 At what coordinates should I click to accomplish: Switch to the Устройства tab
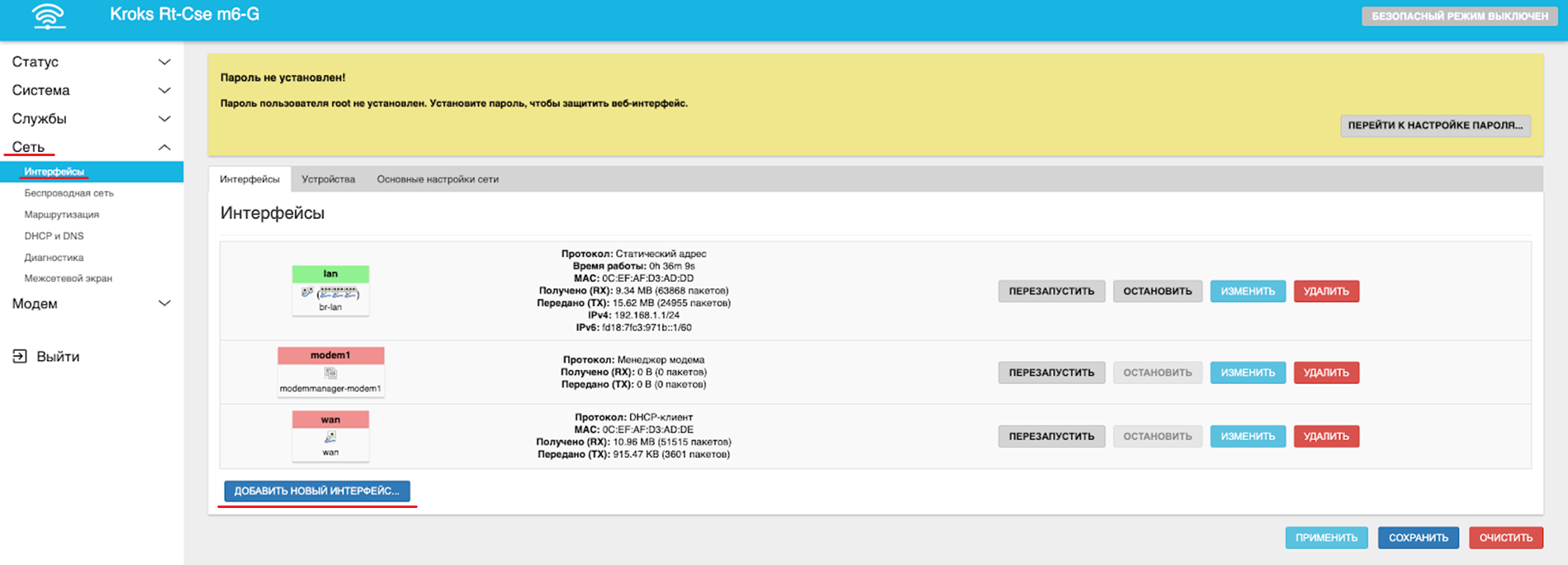pos(328,179)
